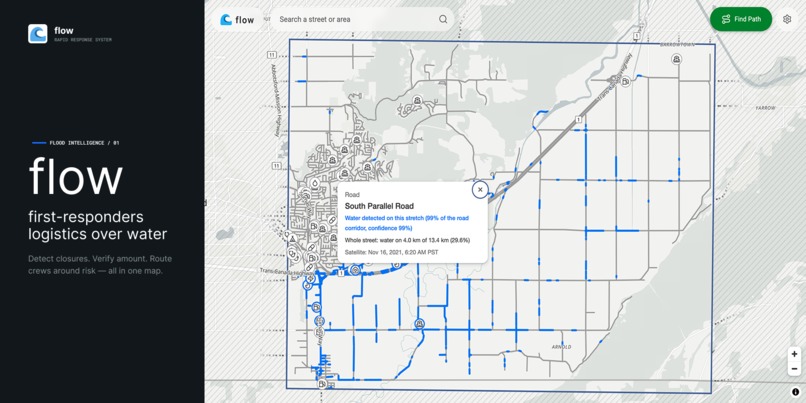This screenshot has width=806, height=403.
Task: Click the 'first-responders logistics over water' heading
Action: pyautogui.click(x=98, y=226)
